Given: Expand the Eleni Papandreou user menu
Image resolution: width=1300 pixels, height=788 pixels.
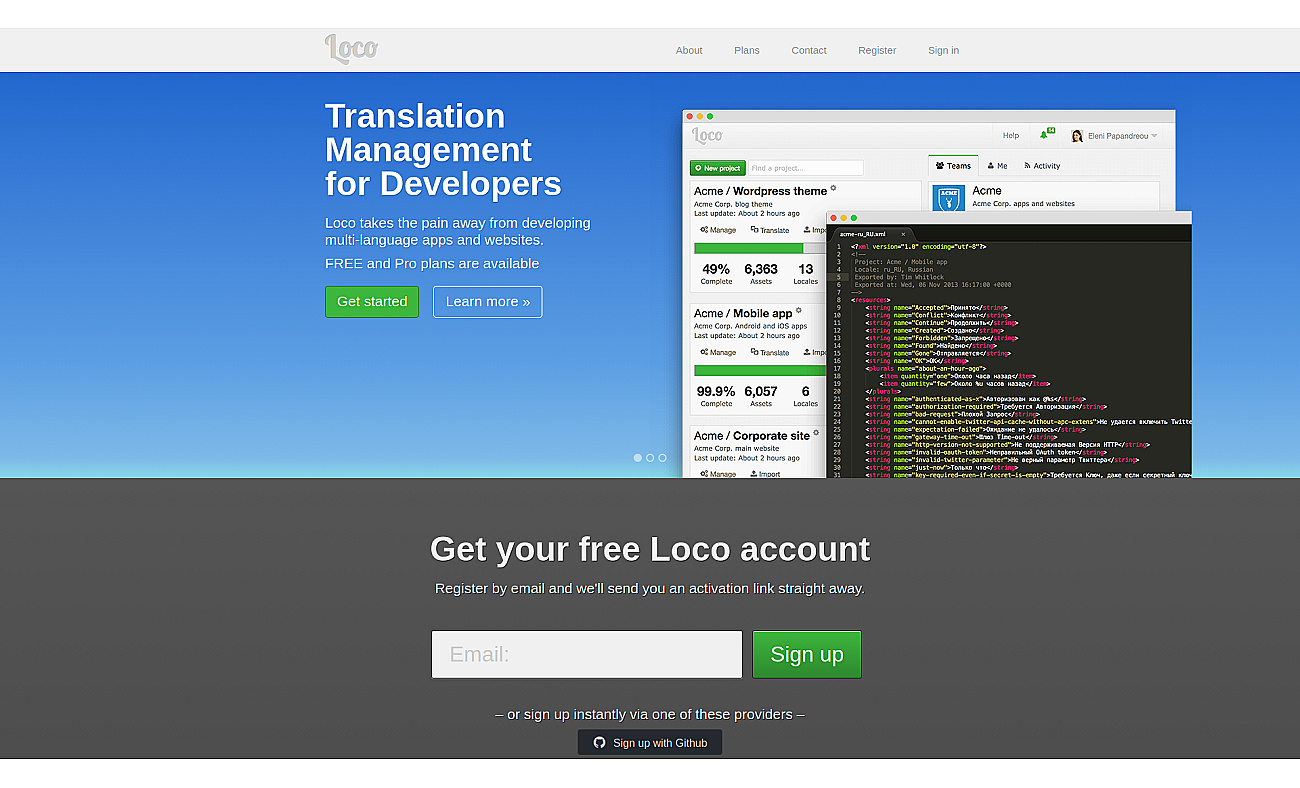Looking at the screenshot, I should 1154,136.
